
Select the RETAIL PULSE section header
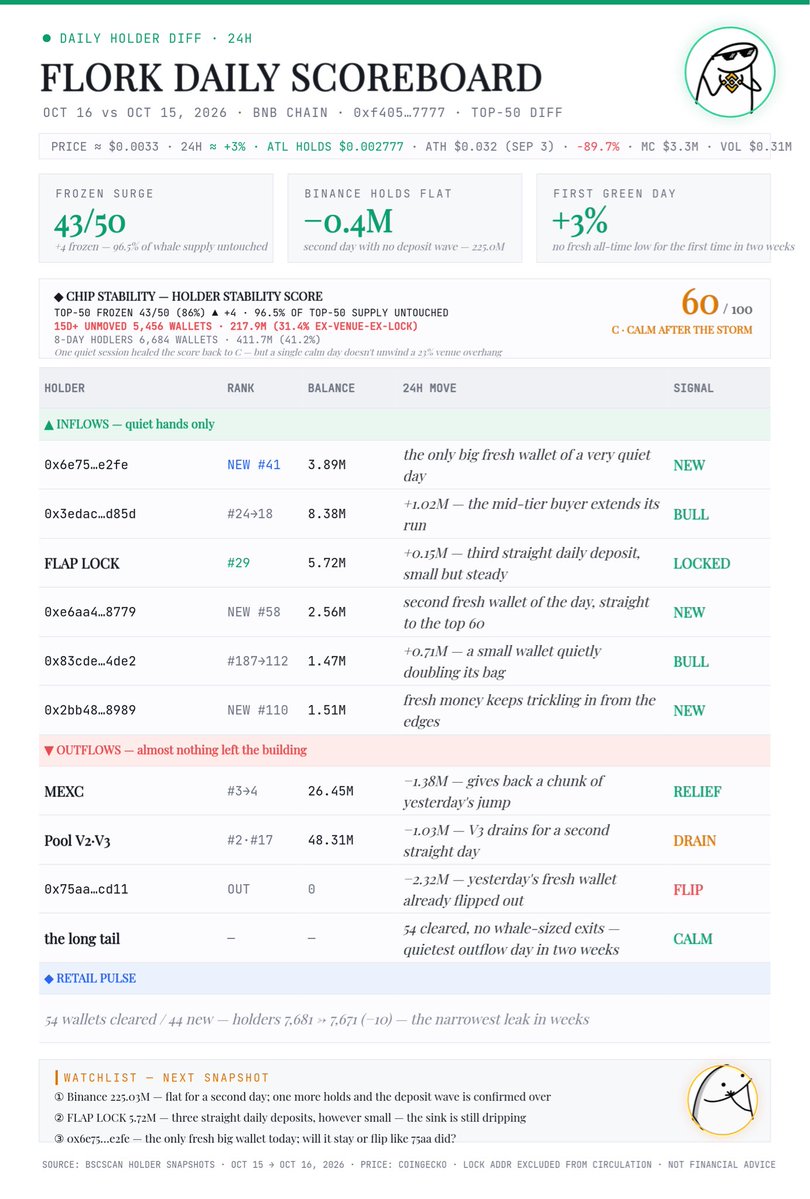(x=405, y=978)
